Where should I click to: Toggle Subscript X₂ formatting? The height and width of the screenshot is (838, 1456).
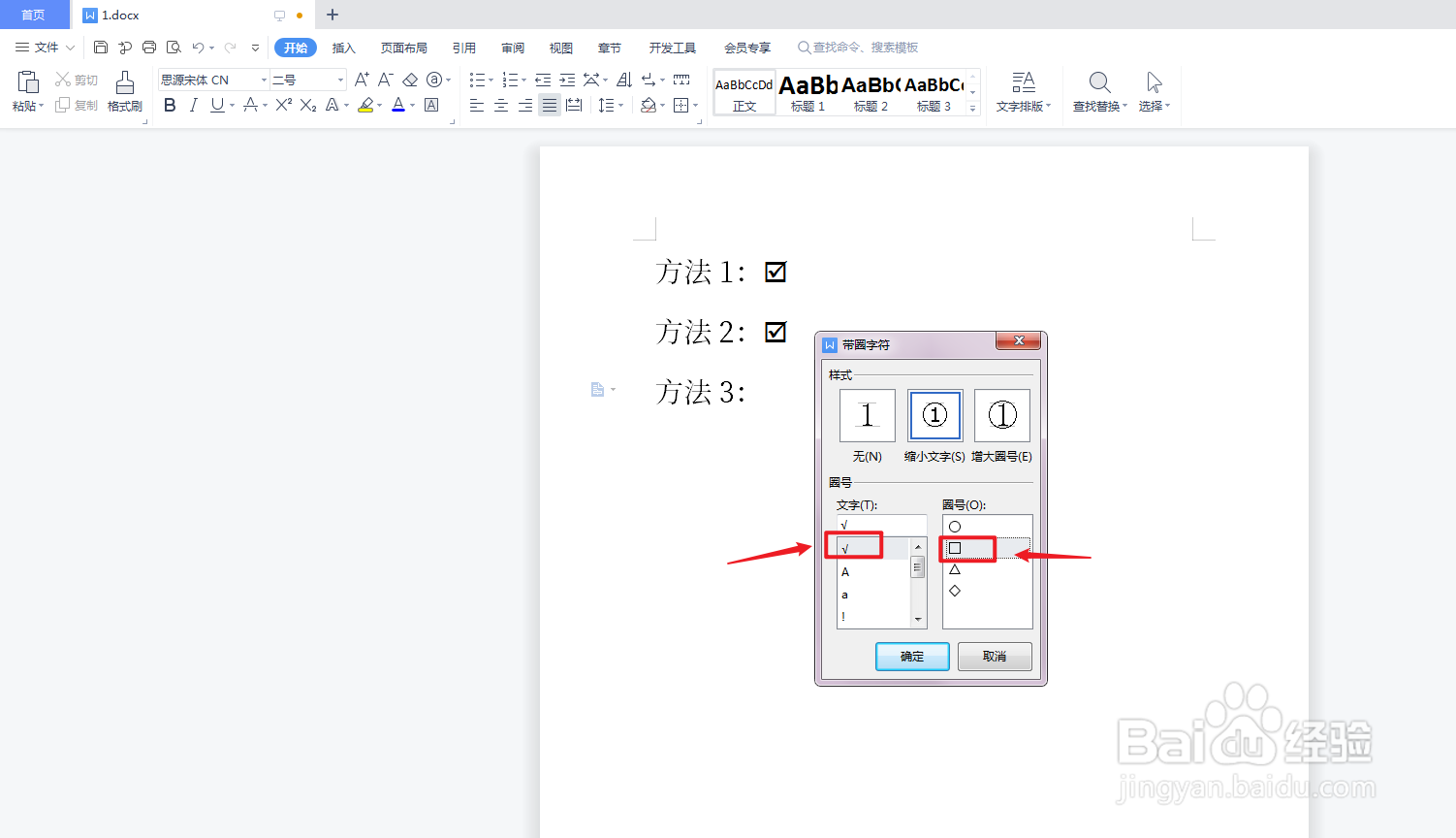coord(308,105)
